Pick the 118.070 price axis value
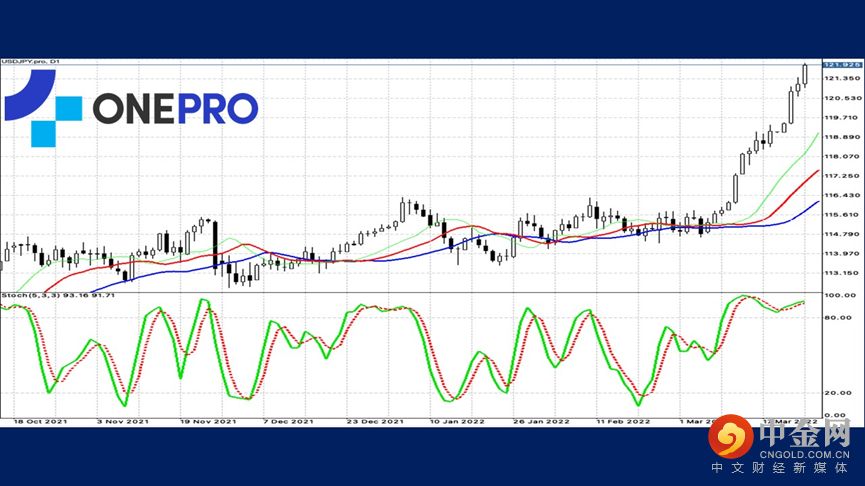Screen dimensions: 865x486 [842, 157]
